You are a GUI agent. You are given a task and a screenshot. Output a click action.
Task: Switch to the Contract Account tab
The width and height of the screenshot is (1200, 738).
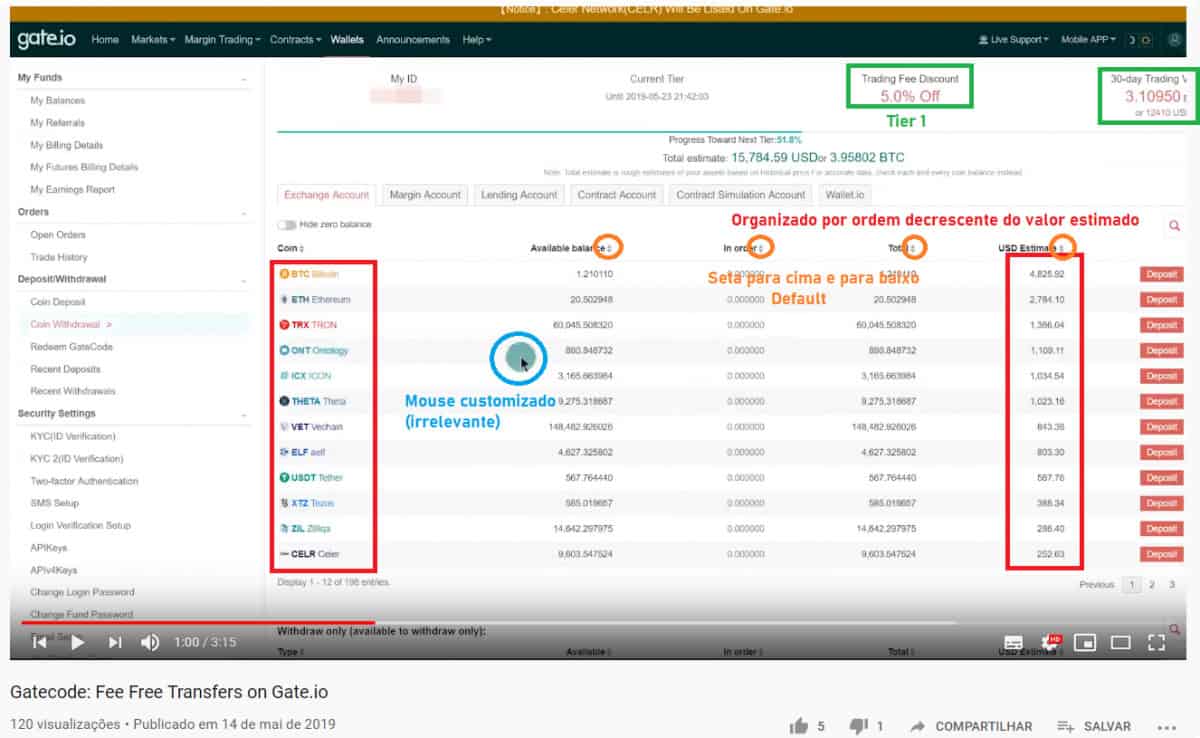(617, 195)
